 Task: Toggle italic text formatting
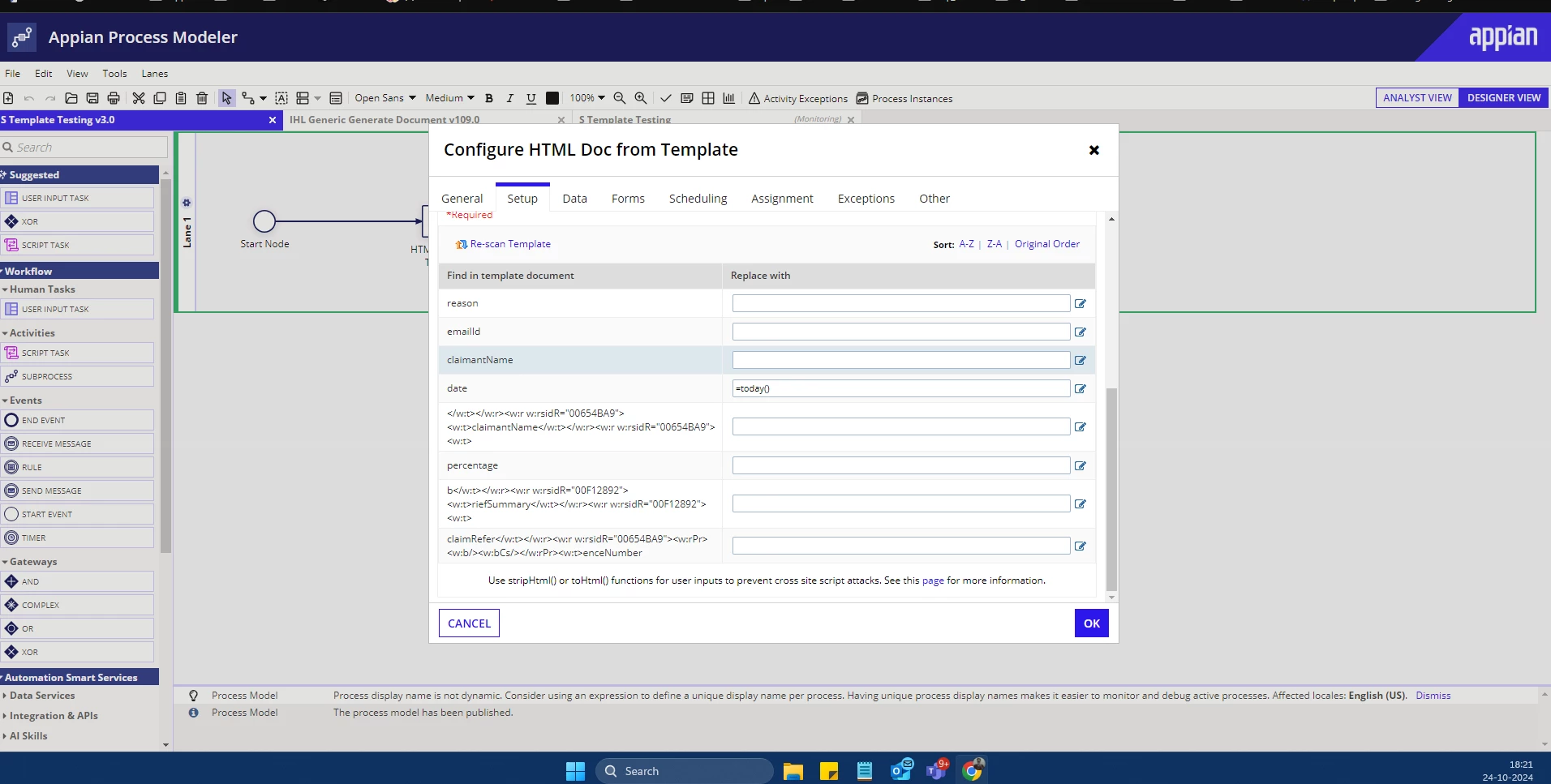point(510,98)
